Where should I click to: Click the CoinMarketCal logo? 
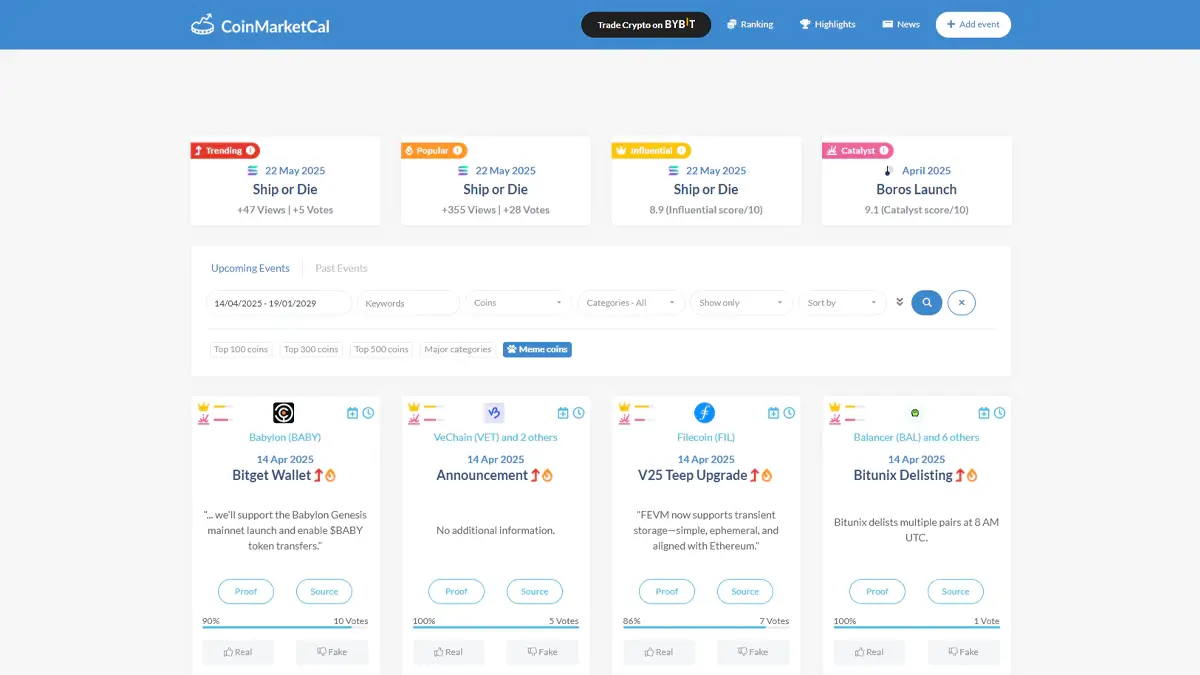pyautogui.click(x=260, y=25)
